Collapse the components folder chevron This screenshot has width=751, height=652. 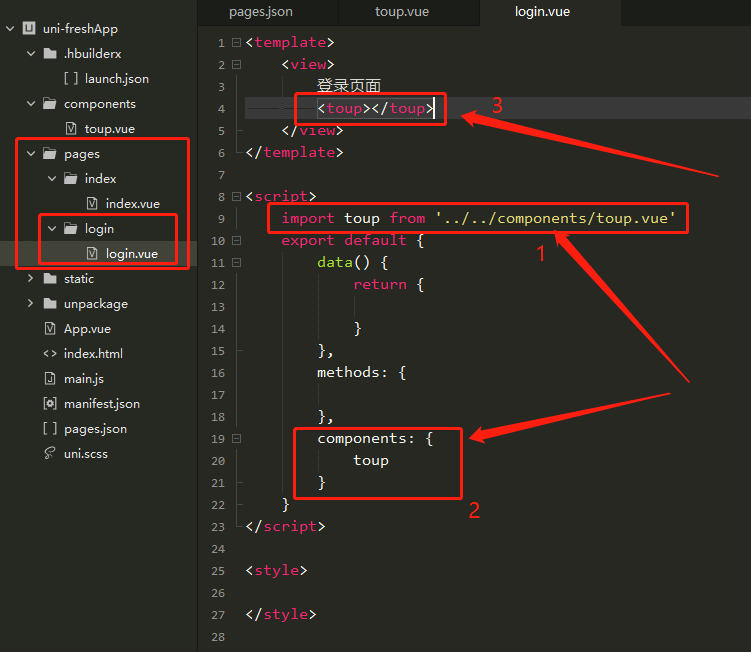(31, 103)
